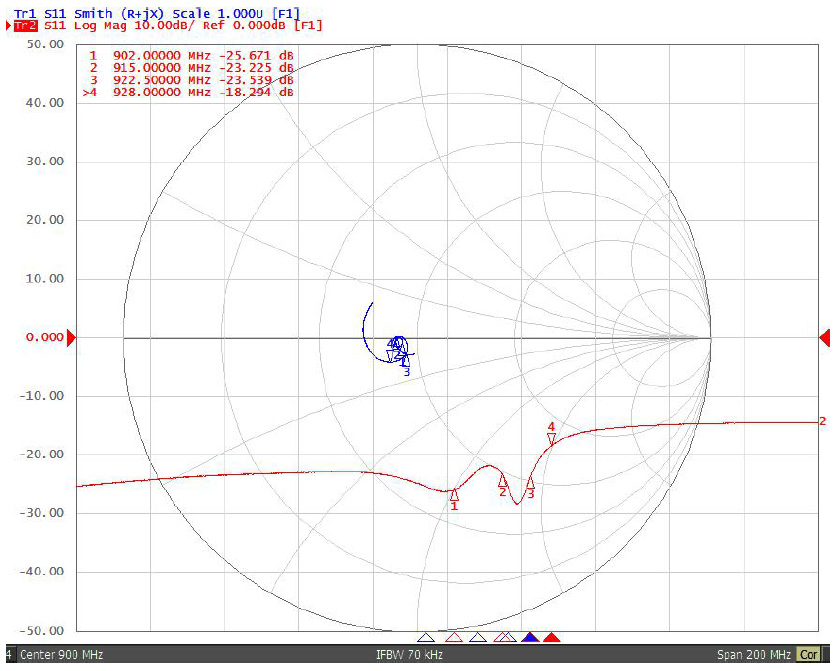Select marker 1 on the red Log Mag trace
The width and height of the screenshot is (835, 671).
click(454, 494)
